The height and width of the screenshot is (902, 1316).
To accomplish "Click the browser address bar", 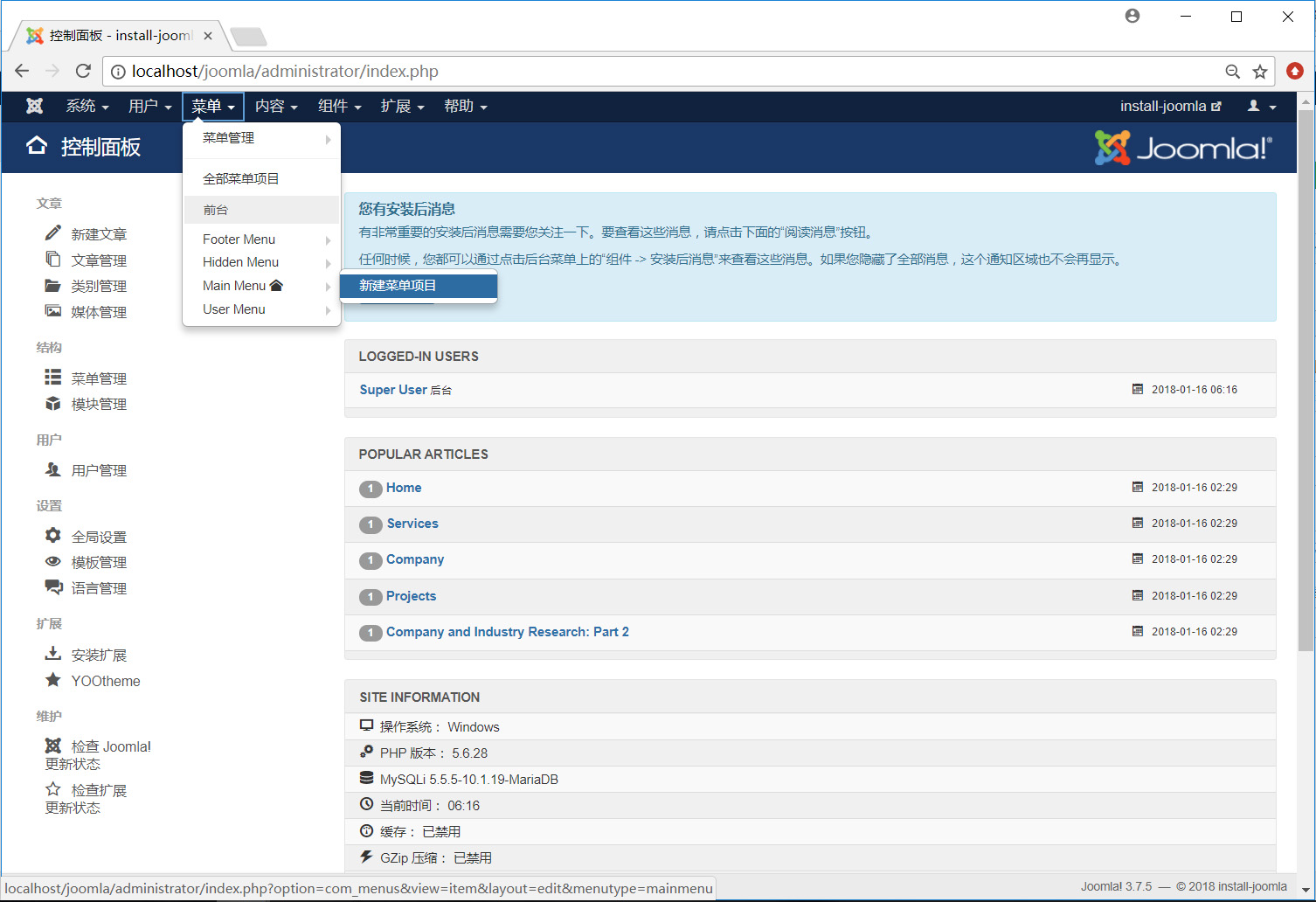I will 664,72.
